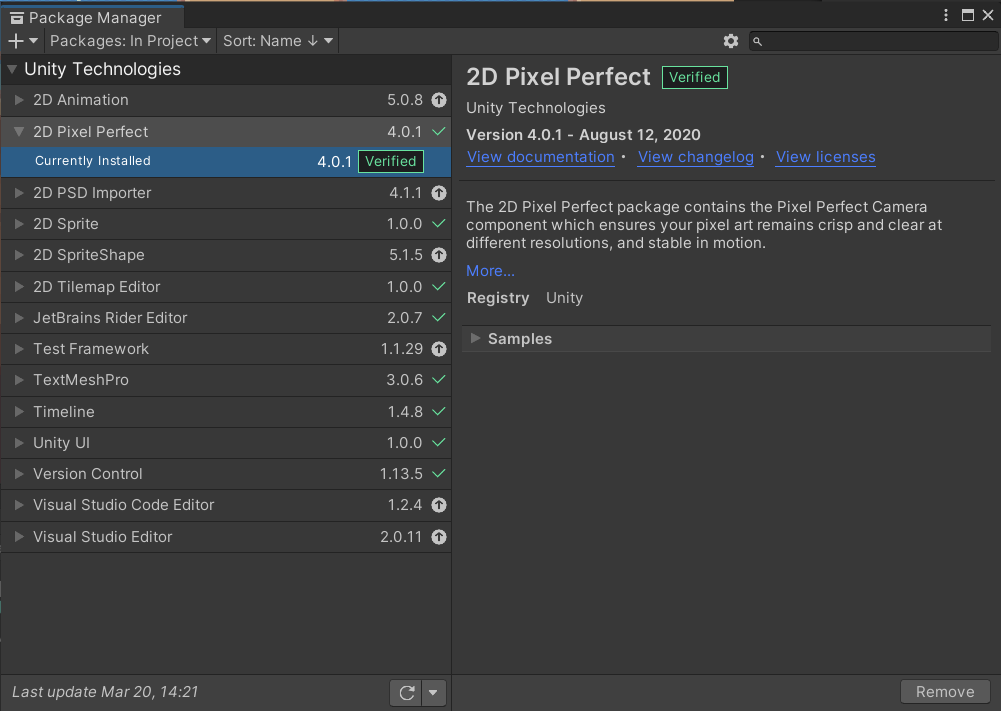Select the Visual Studio Code Editor package
Screen dimensions: 1001x711
(x=225, y=505)
